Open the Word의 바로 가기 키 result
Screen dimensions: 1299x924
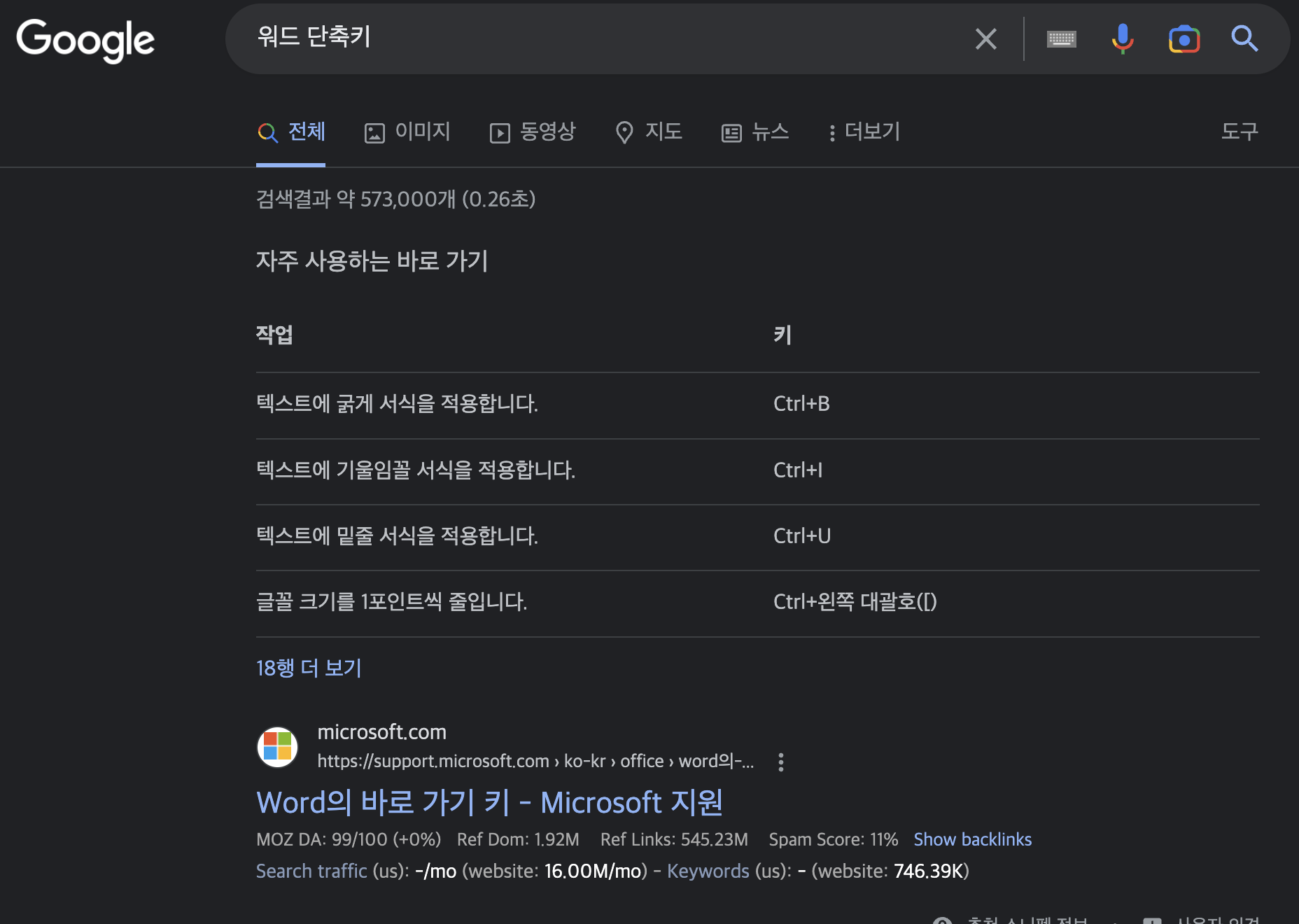[489, 802]
